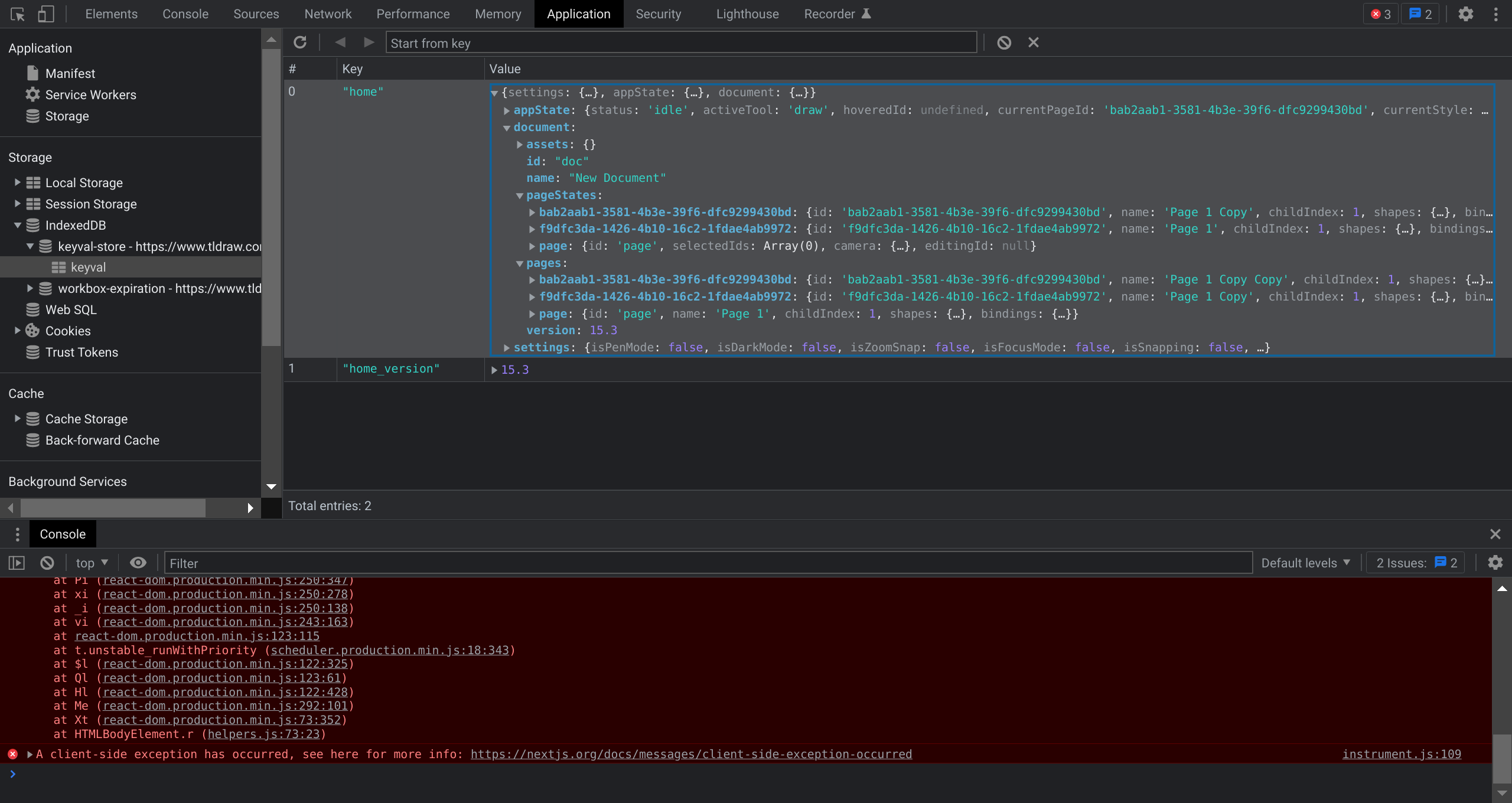Click the sidebar horizontal scrollbar
The width and height of the screenshot is (1512, 803).
coord(112,507)
